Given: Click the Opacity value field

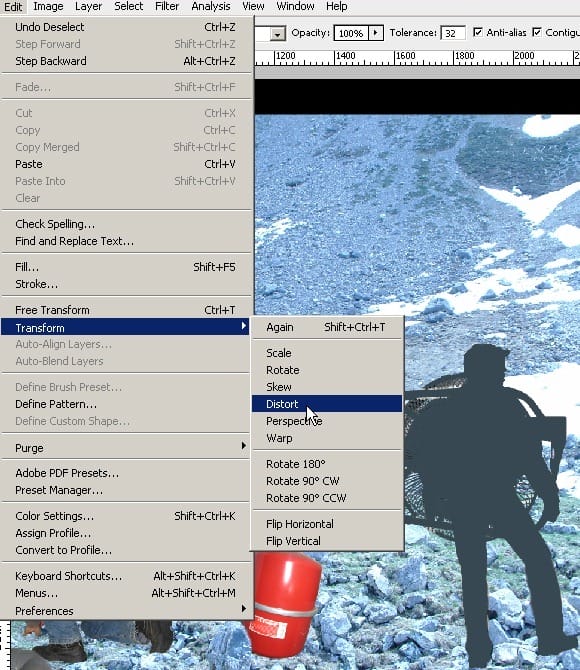Looking at the screenshot, I should [x=351, y=33].
